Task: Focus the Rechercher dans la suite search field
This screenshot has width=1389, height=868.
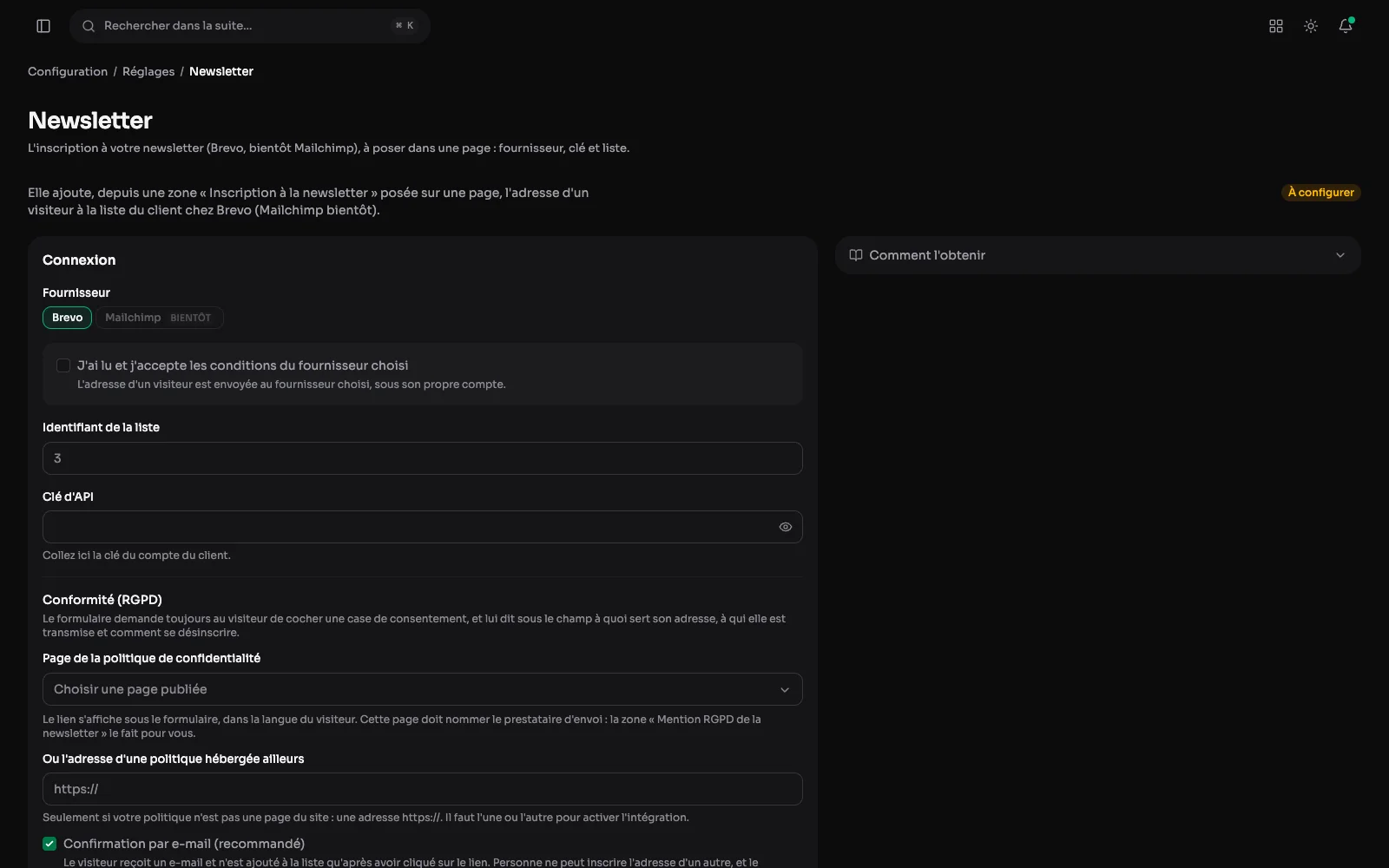Action: (x=250, y=26)
